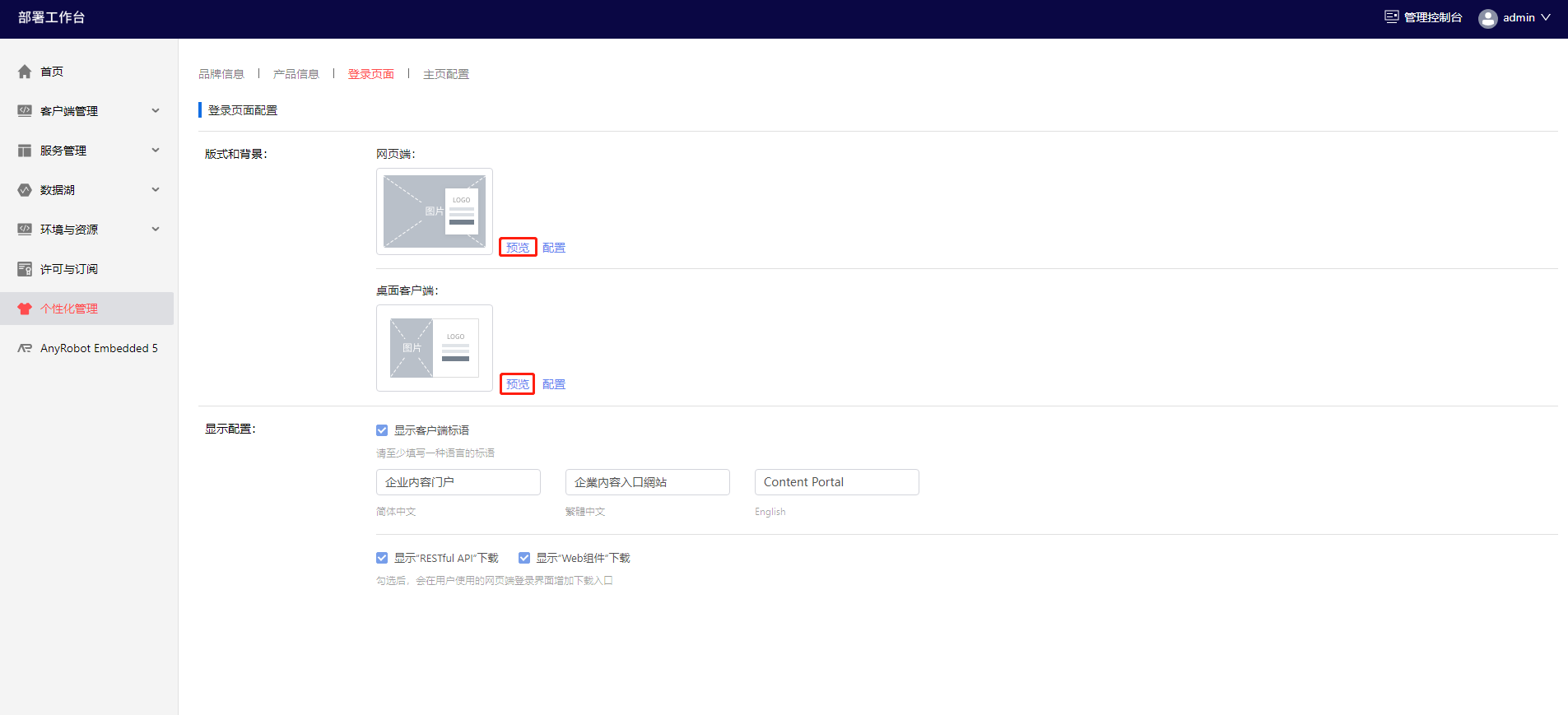Click the home icon in sidebar
Image resolution: width=1568 pixels, height=715 pixels.
pos(25,72)
